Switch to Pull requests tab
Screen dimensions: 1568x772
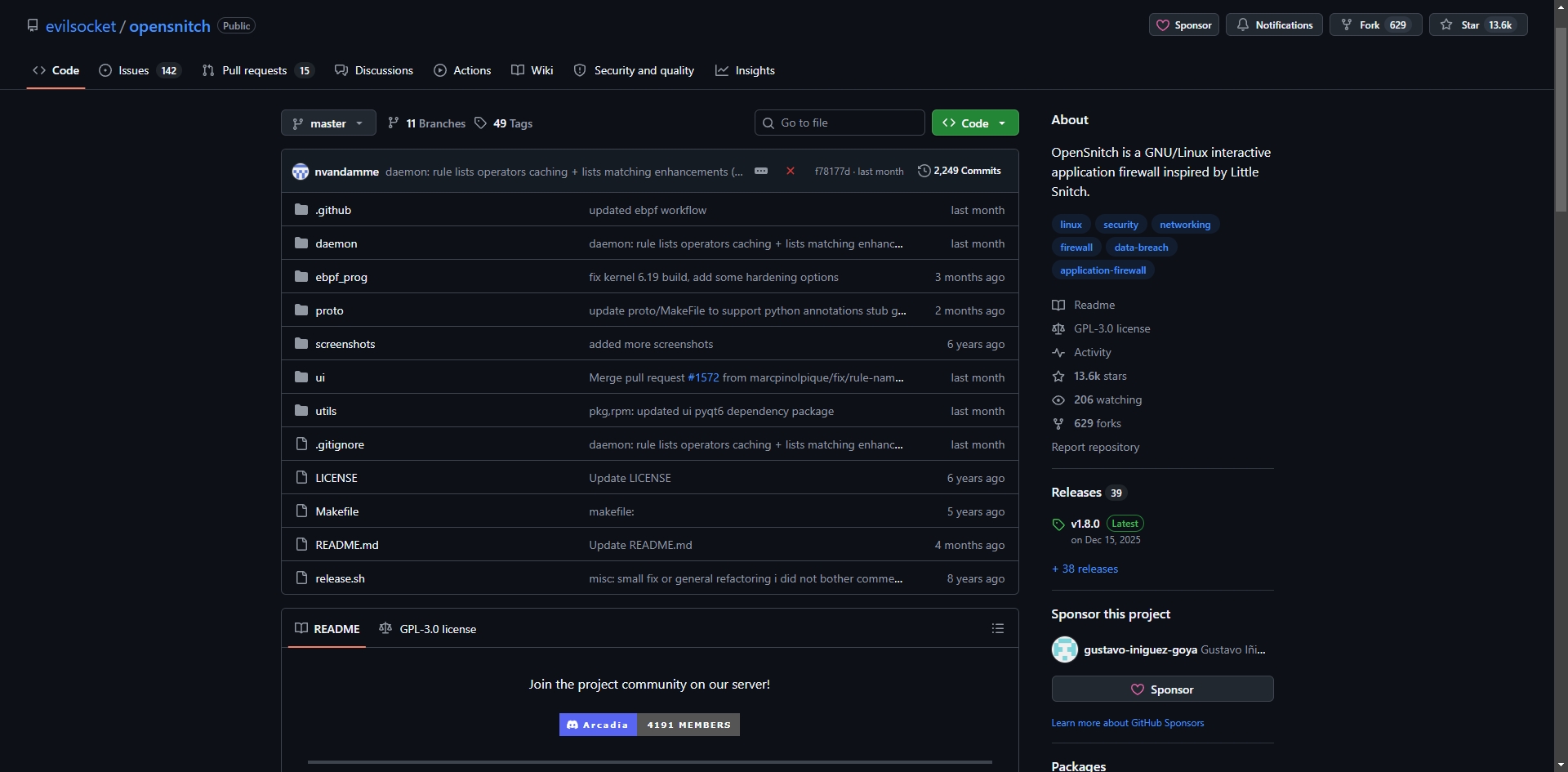258,70
